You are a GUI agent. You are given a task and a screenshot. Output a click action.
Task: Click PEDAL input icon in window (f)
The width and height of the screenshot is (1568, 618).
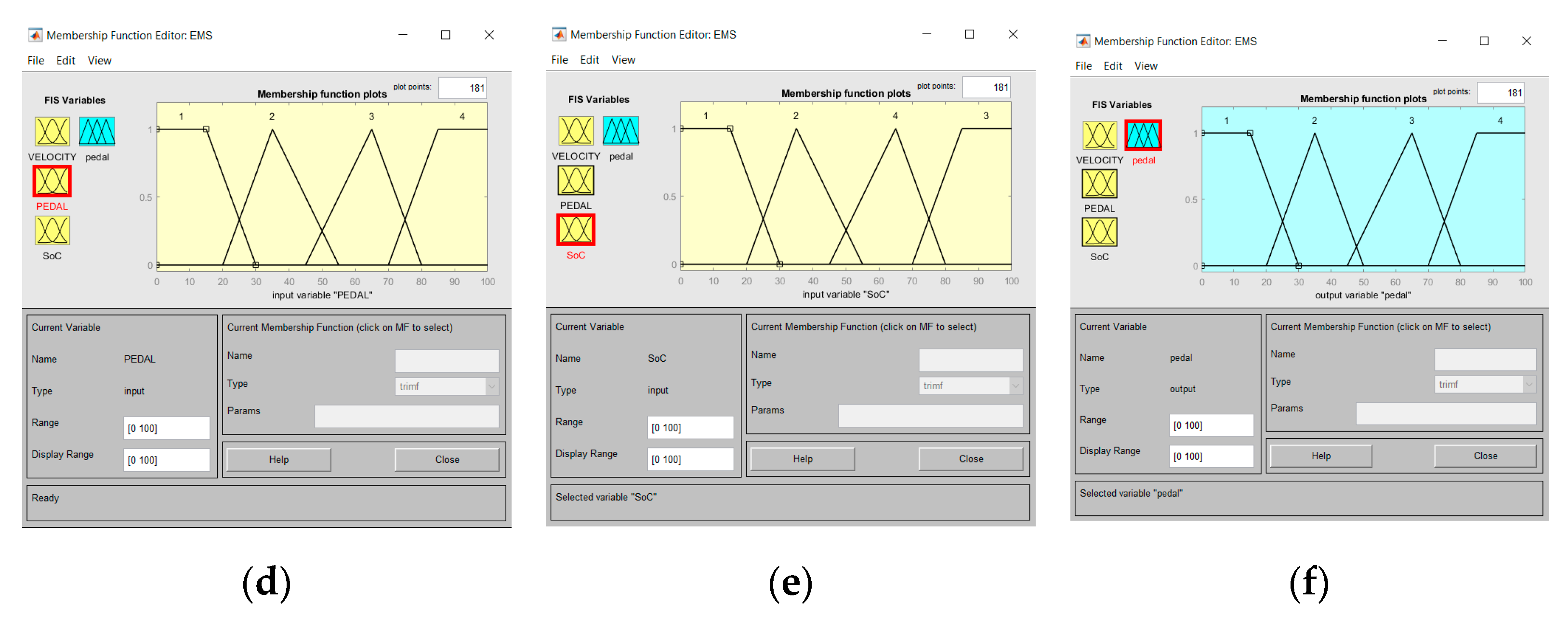pos(1099,184)
